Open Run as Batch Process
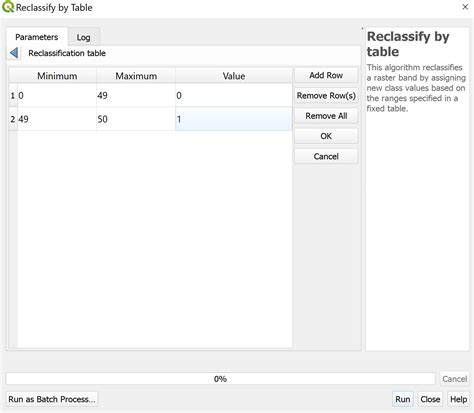The width and height of the screenshot is (474, 413). coord(52,399)
